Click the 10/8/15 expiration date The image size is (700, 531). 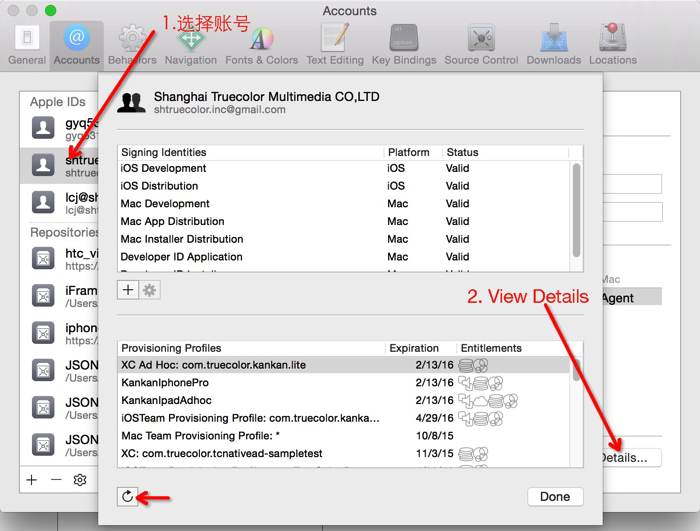click(434, 436)
